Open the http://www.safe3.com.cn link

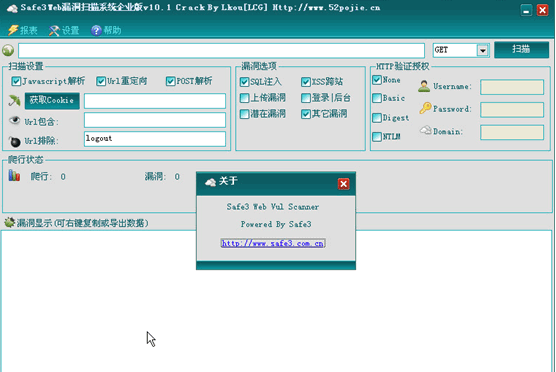(x=273, y=244)
